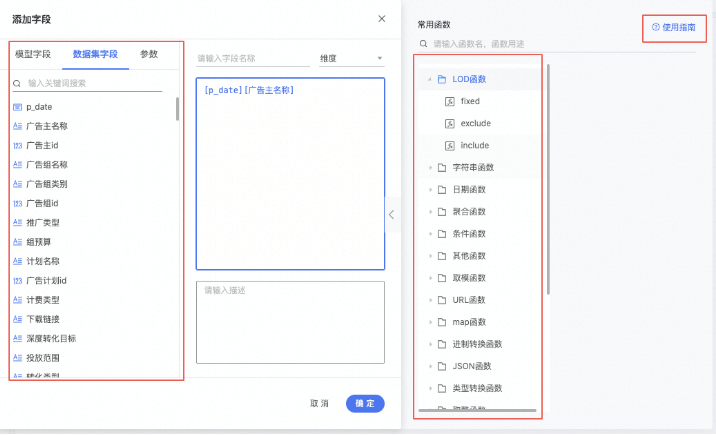Collapse the LOD函数 folder
This screenshot has height=435, width=716.
click(430, 79)
